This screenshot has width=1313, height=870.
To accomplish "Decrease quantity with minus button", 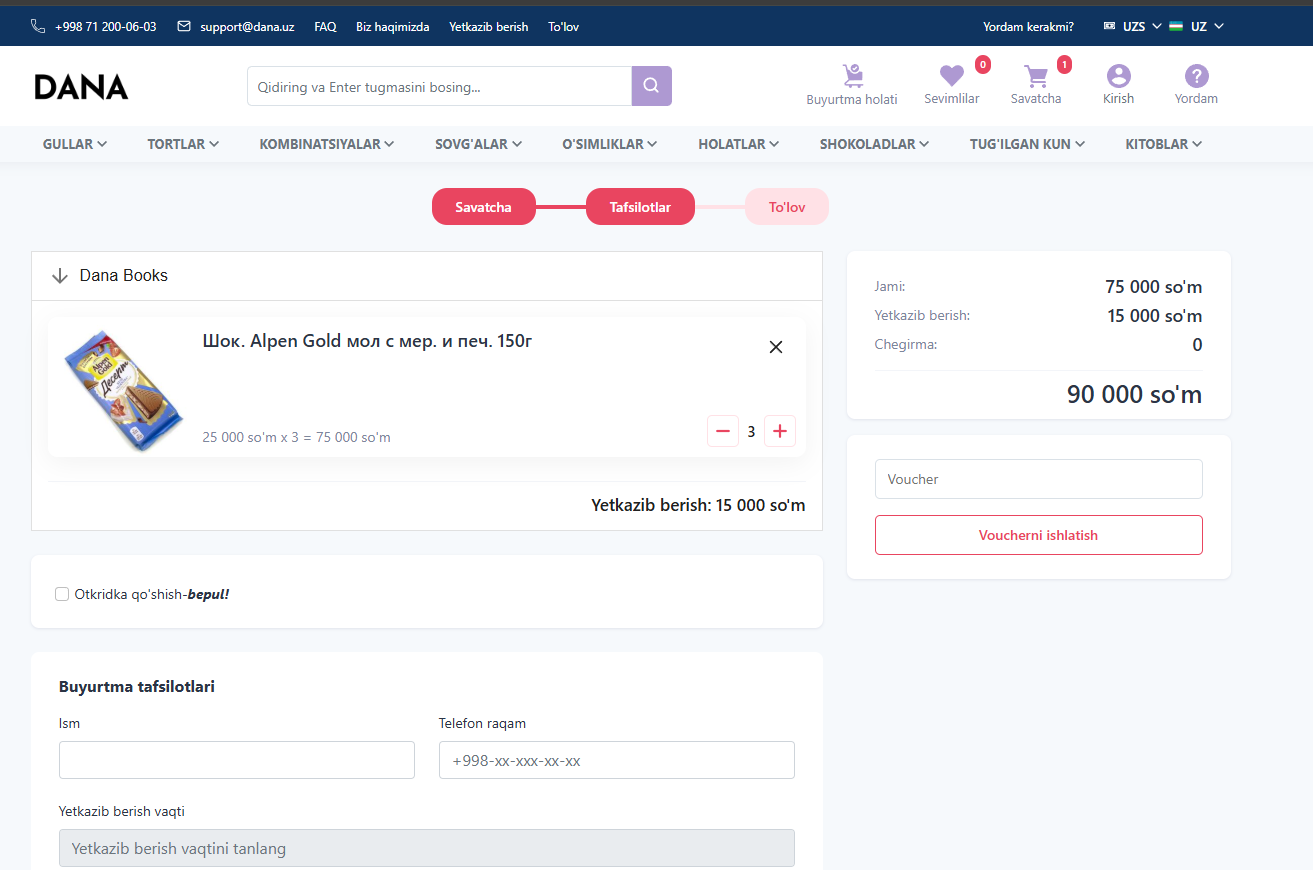I will pos(723,431).
